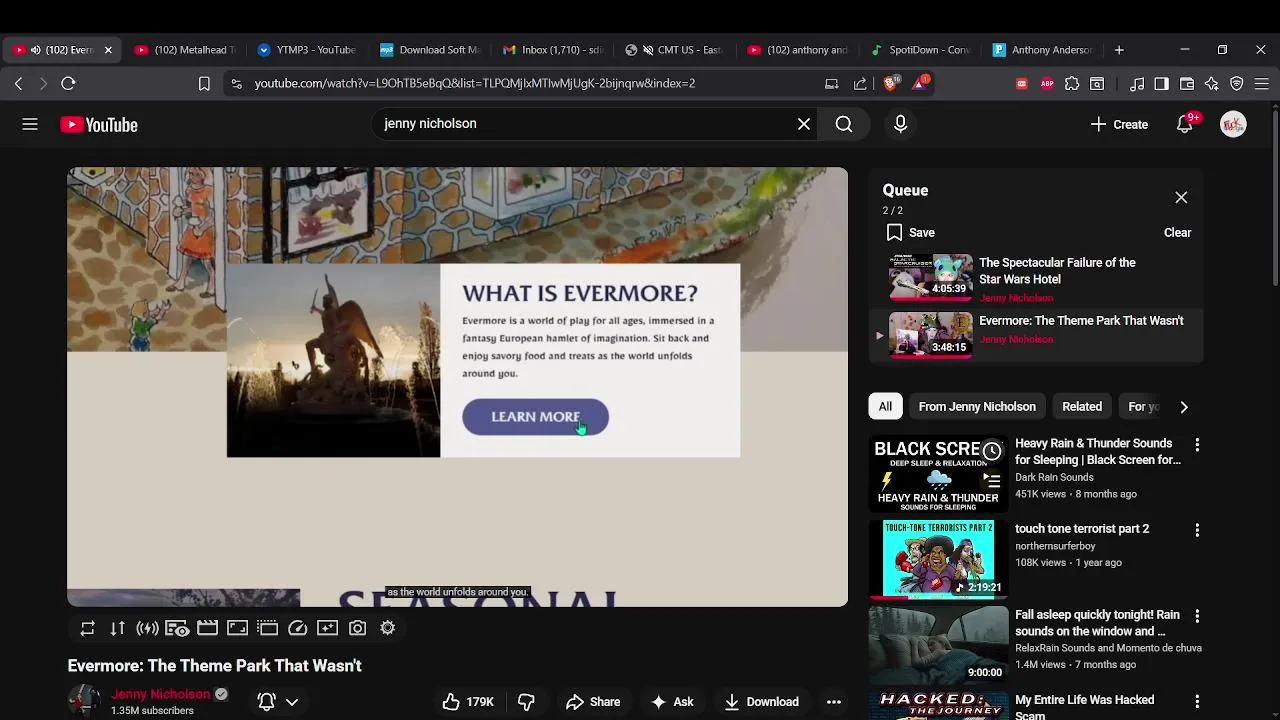Image resolution: width=1280 pixels, height=720 pixels.
Task: Select the Related filter chip
Action: tap(1082, 407)
